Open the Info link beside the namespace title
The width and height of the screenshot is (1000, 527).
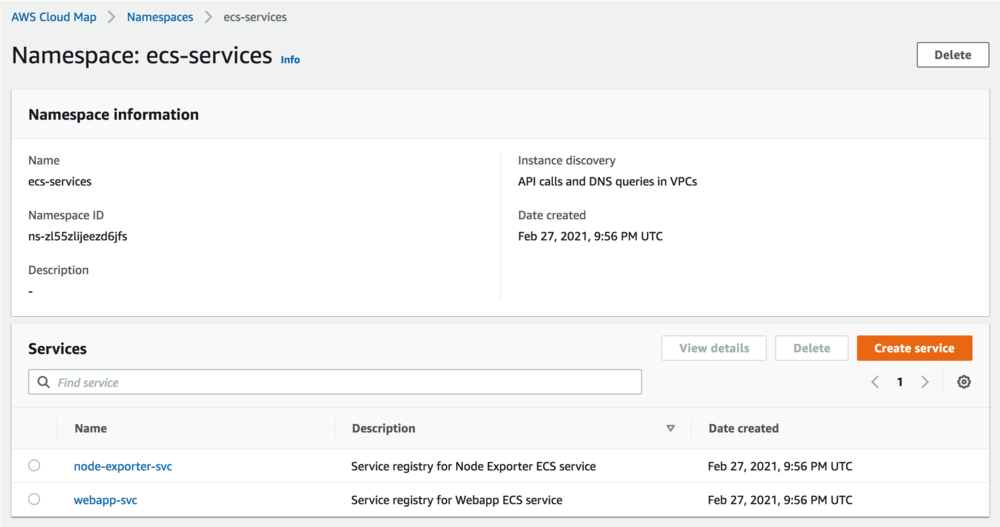(x=290, y=59)
